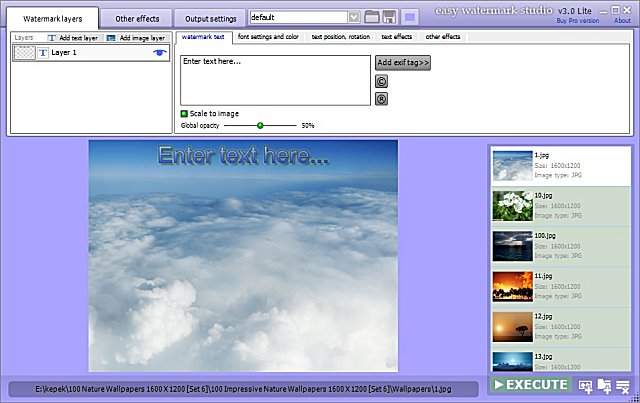Viewport: 640px width, 403px height.
Task: Insert the registered trademark symbol
Action: [381, 99]
